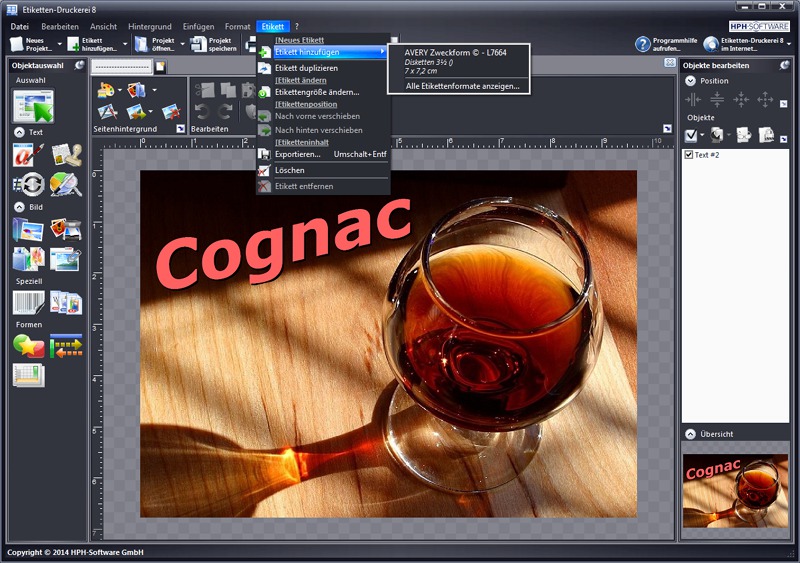The height and width of the screenshot is (563, 800).
Task: Expand the Position section chevron
Action: point(690,81)
